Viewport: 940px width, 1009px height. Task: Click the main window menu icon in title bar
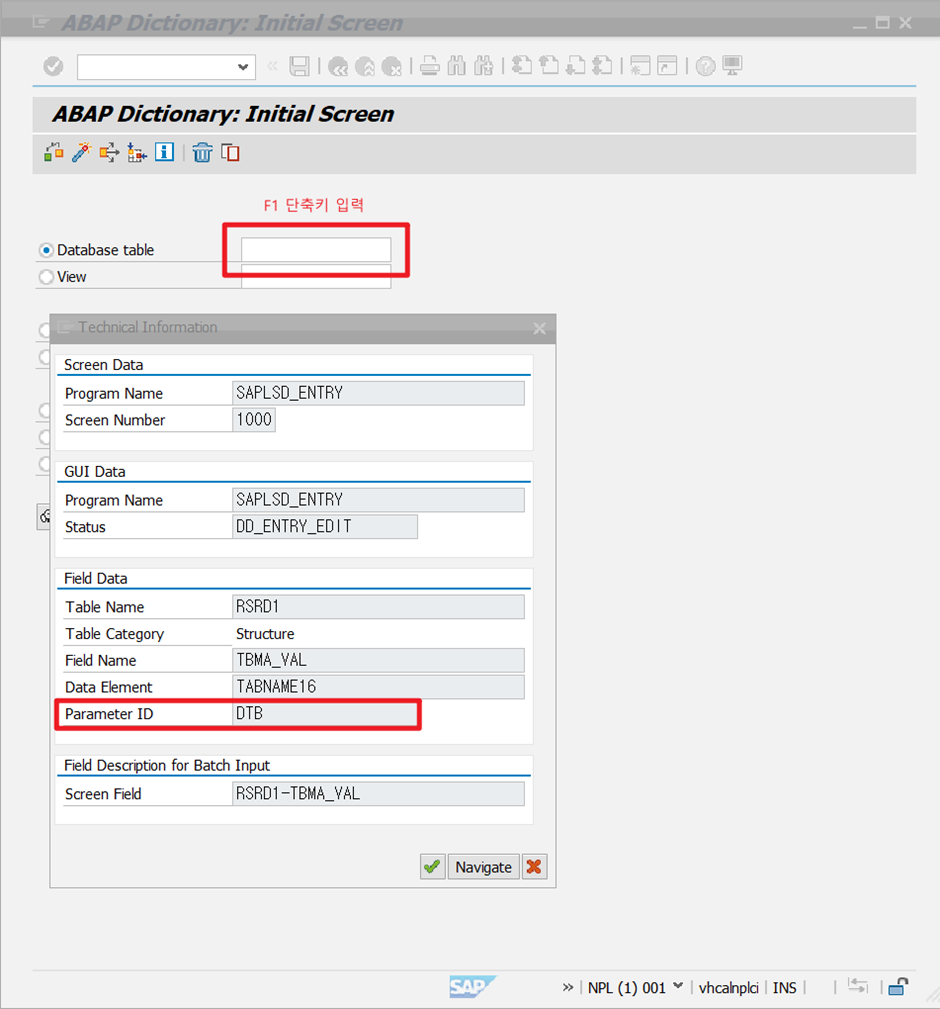41,23
